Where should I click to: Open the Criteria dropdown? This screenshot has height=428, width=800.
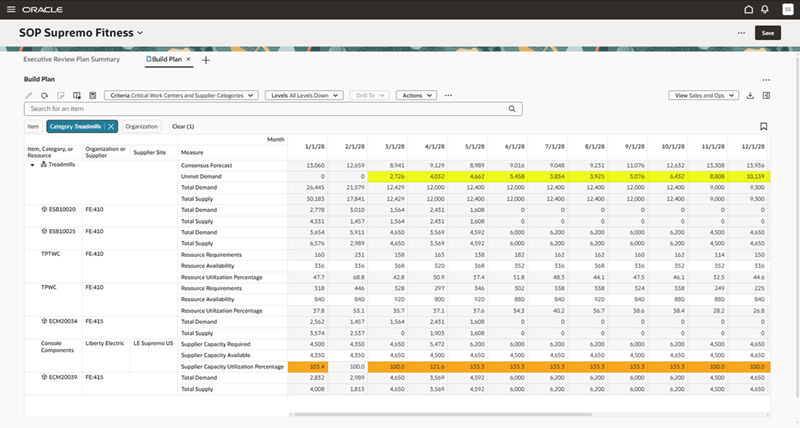click(180, 95)
